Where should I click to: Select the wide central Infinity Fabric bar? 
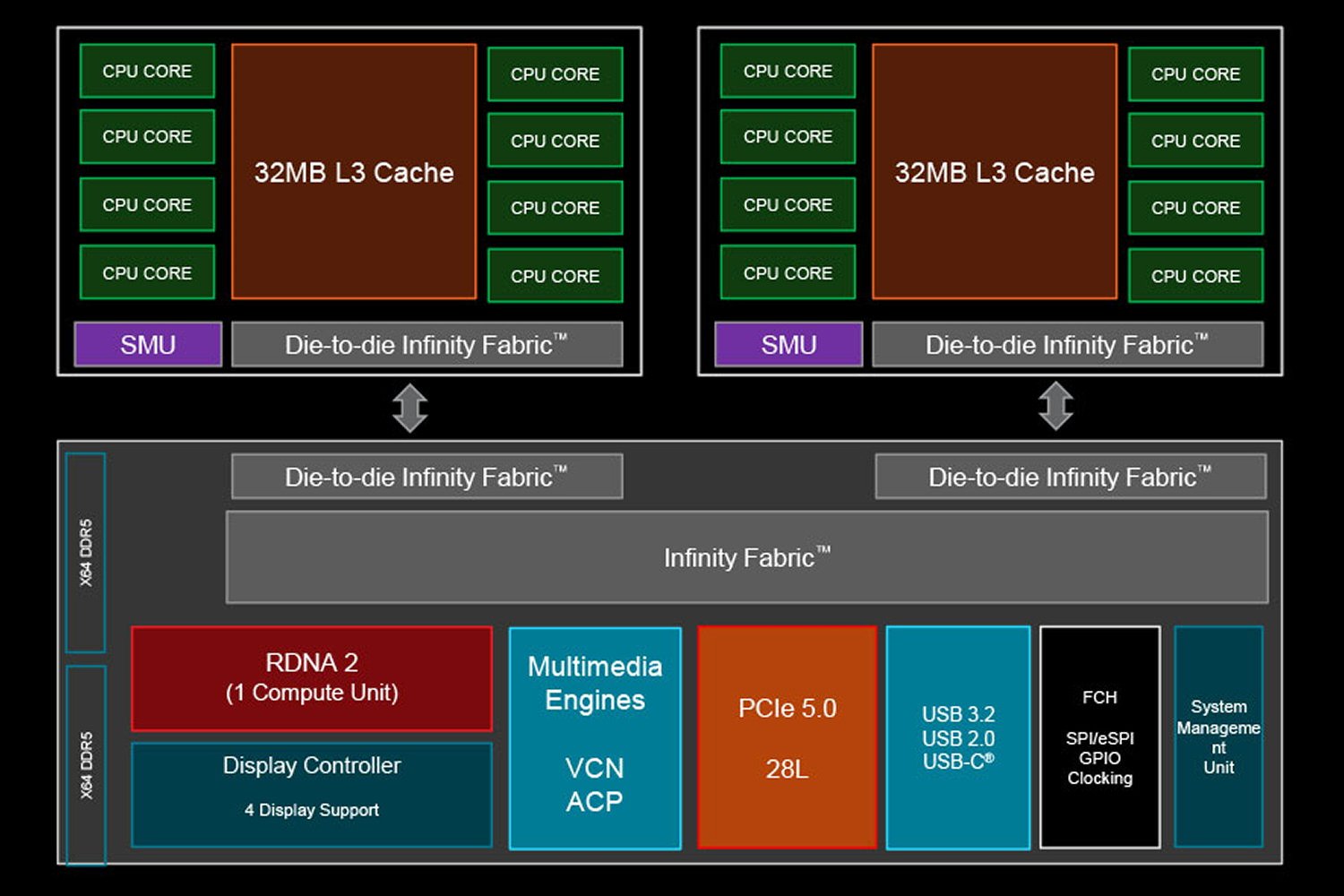(746, 557)
